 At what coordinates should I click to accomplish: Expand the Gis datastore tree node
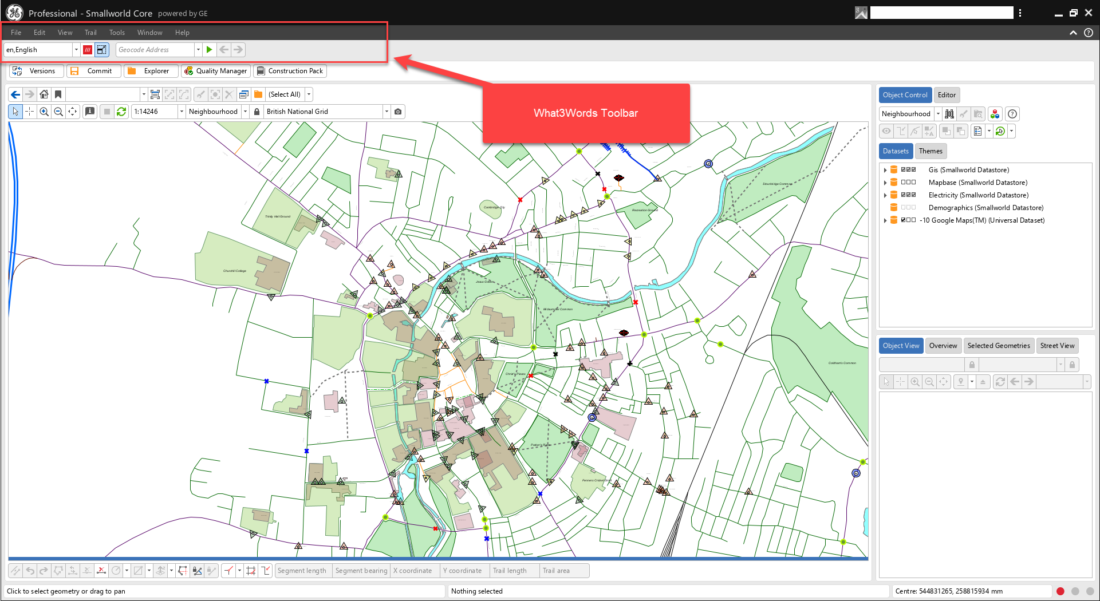coord(885,170)
